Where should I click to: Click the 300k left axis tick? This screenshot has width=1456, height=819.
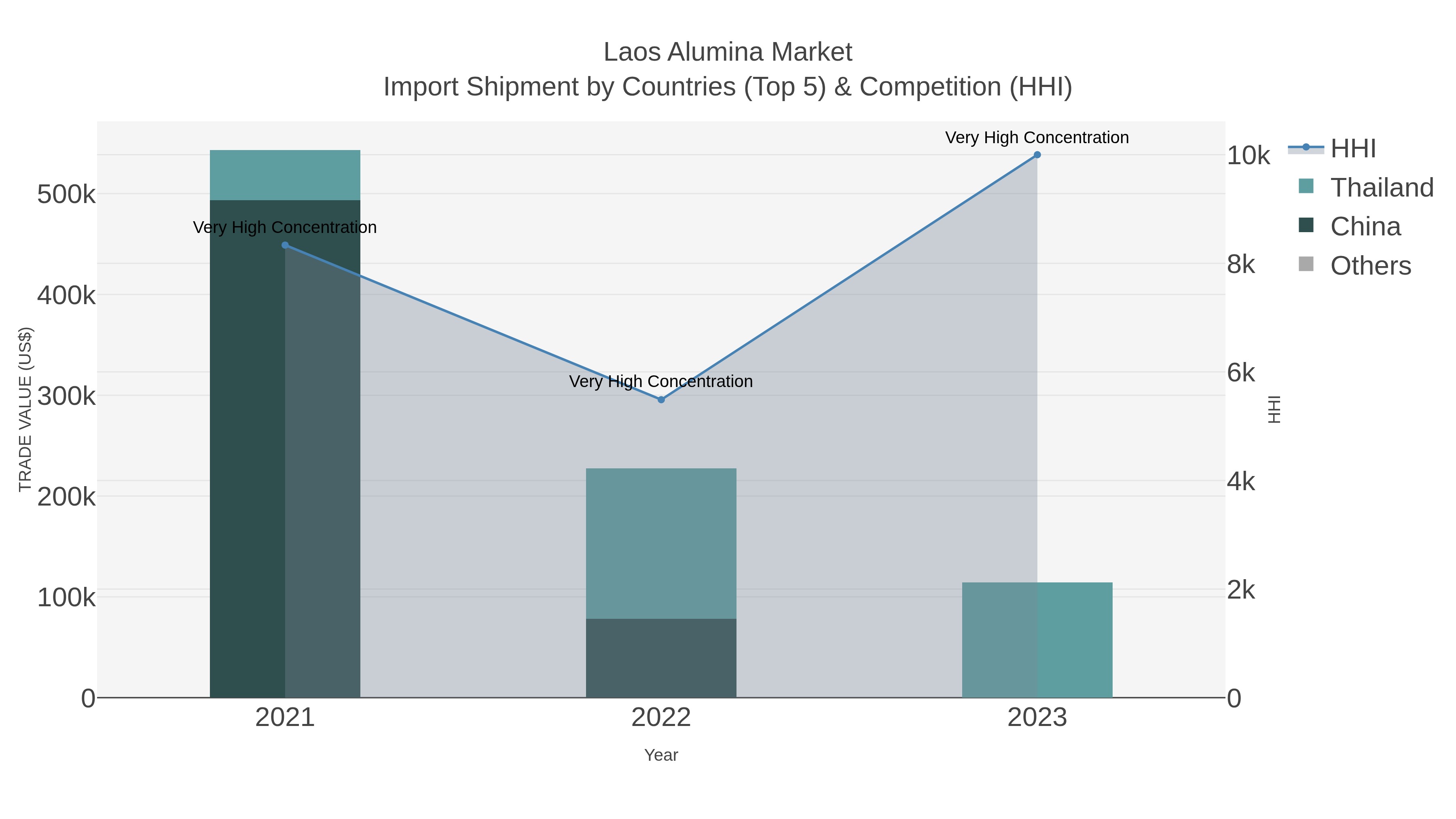click(66, 396)
